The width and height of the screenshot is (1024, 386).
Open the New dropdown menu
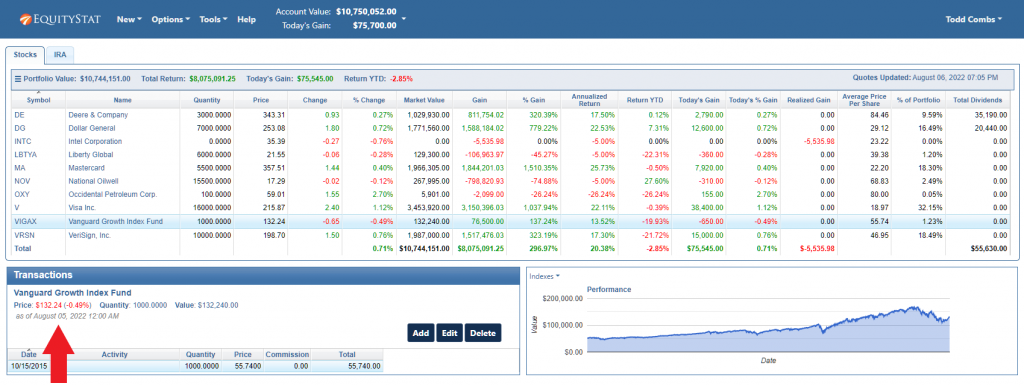(x=129, y=20)
